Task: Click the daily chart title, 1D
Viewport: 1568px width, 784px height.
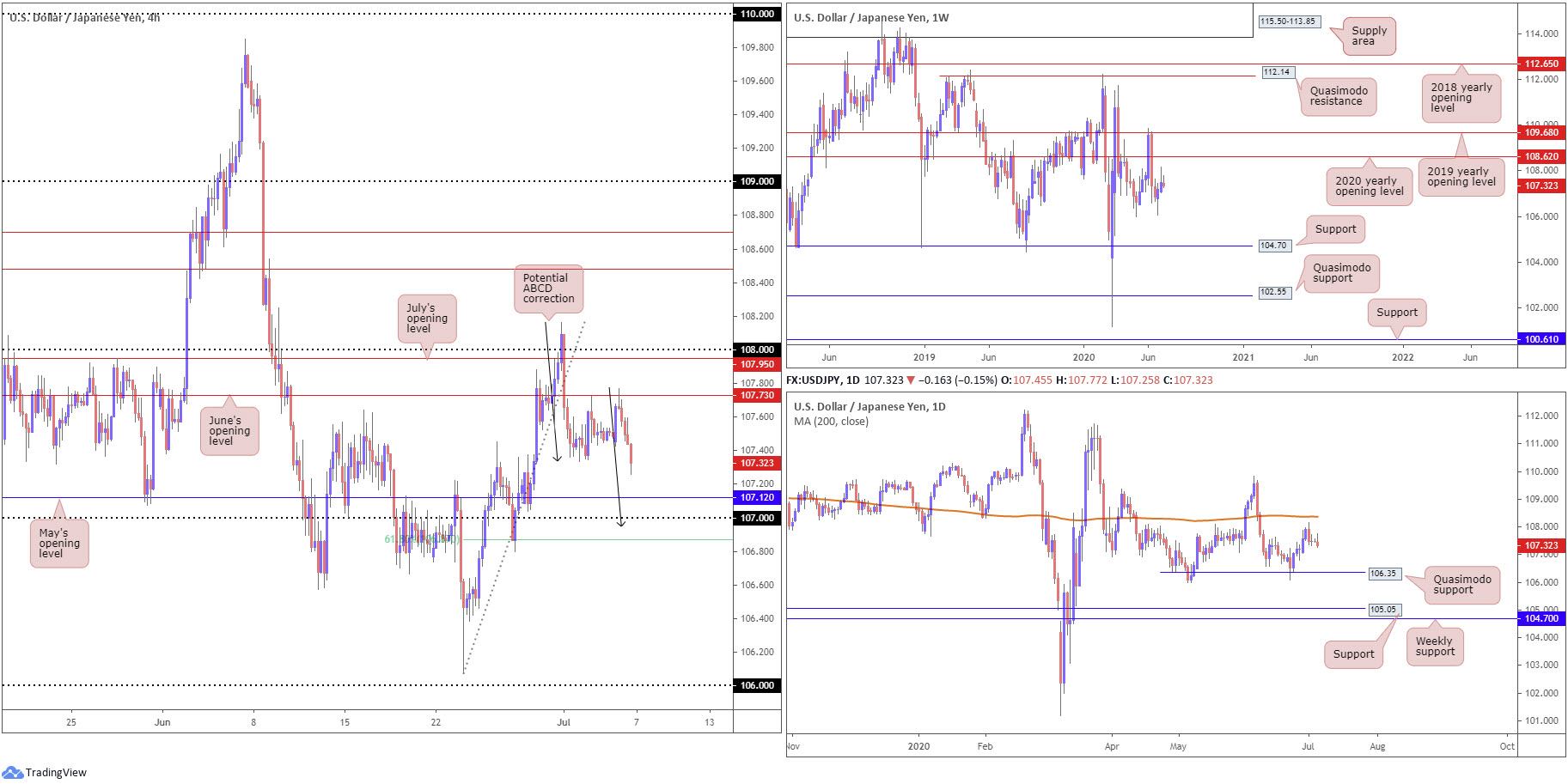Action: (x=869, y=407)
